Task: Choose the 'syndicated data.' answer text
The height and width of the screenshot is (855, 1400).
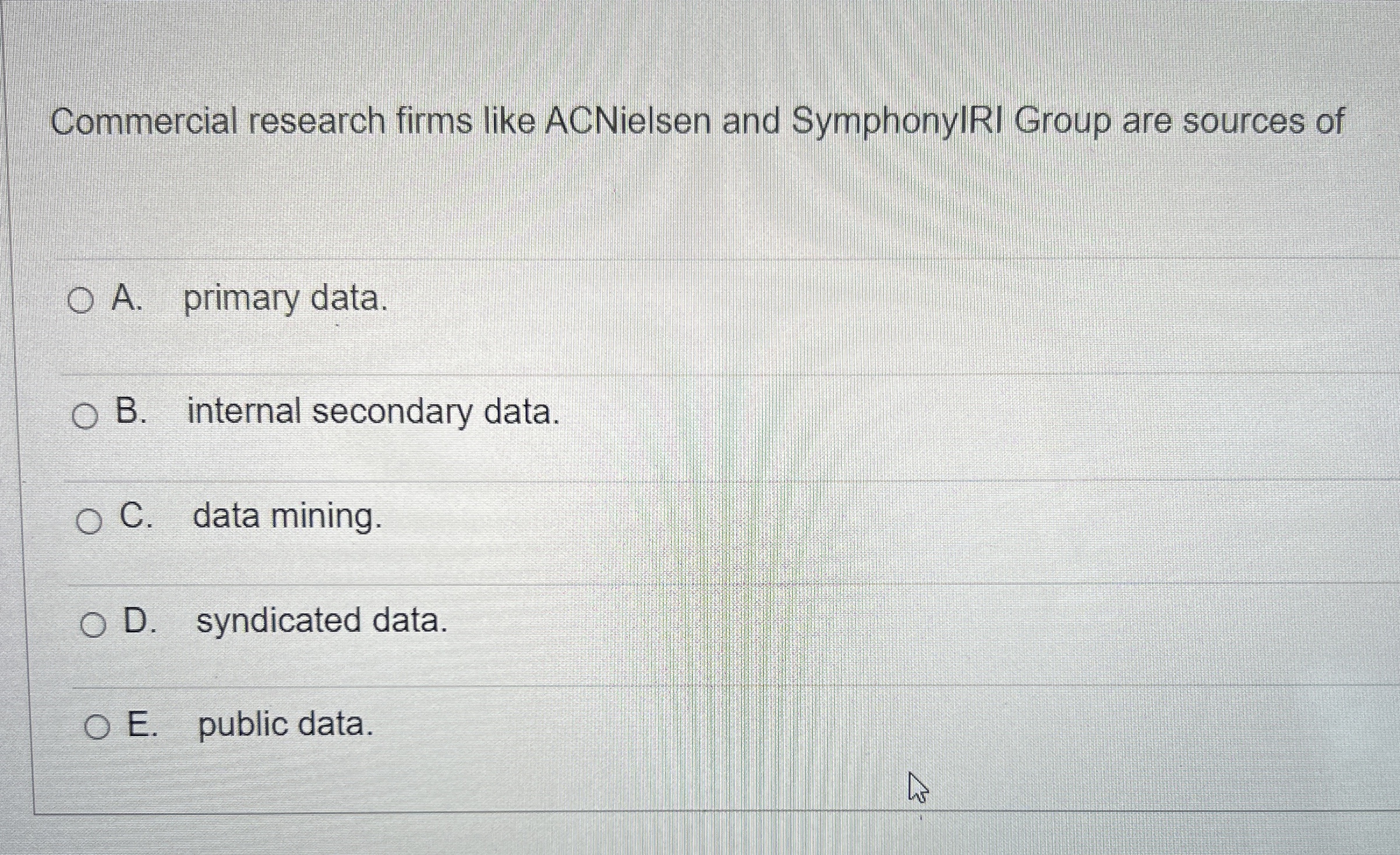Action: [x=322, y=621]
